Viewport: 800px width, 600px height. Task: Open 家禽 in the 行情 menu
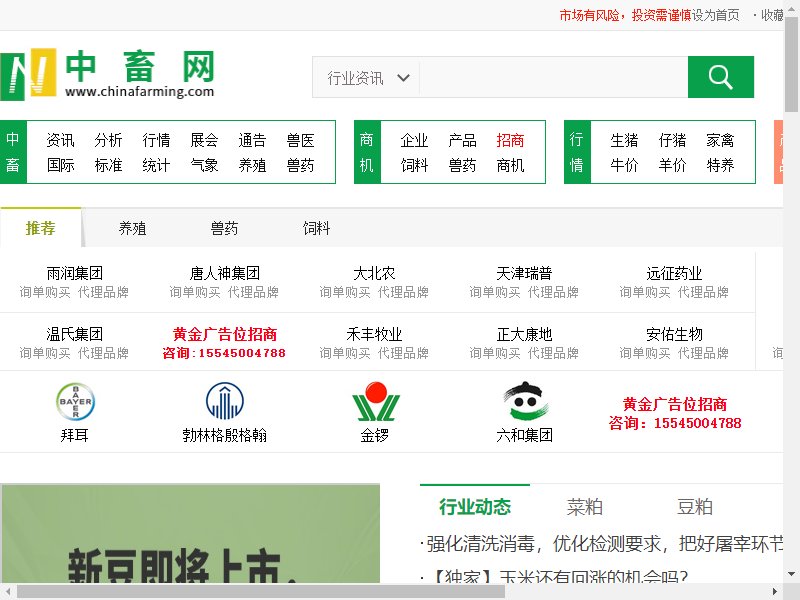(x=720, y=140)
